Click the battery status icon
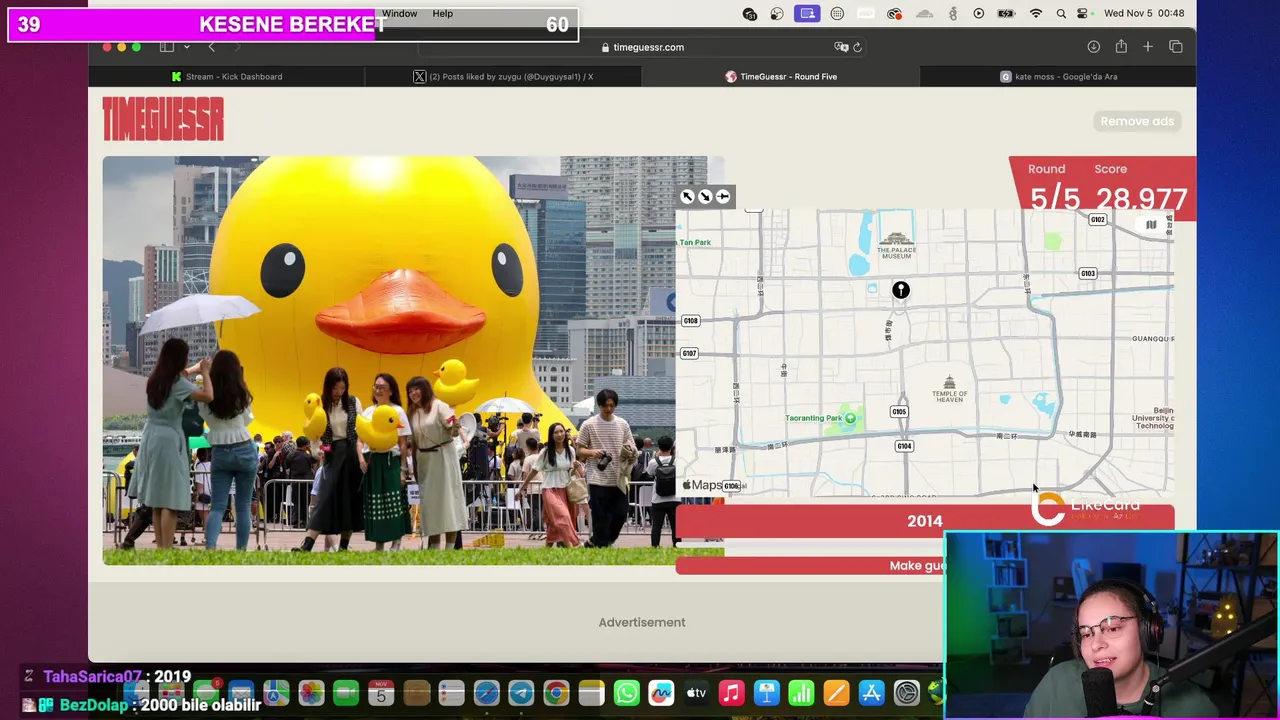Viewport: 1280px width, 720px height. point(1007,14)
